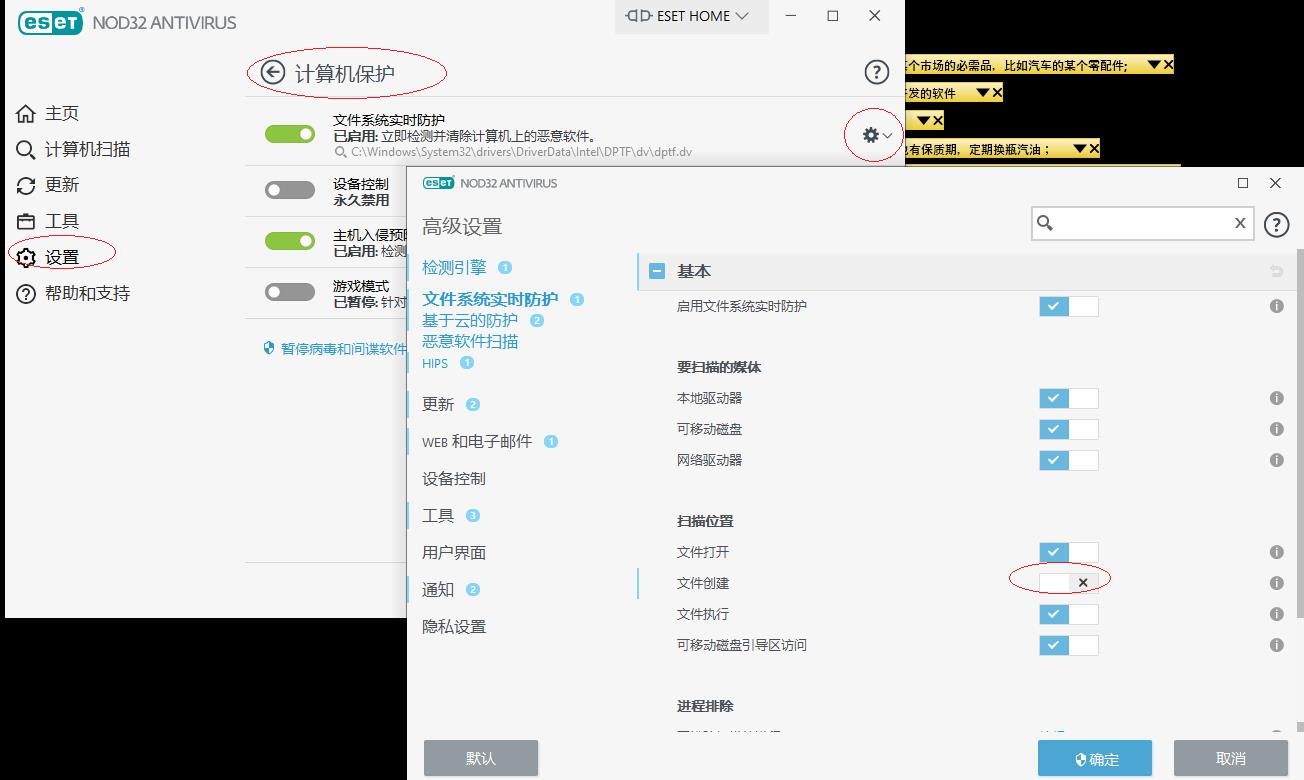Click info icon for 文件创建
This screenshot has width=1304, height=780.
pyautogui.click(x=1276, y=583)
